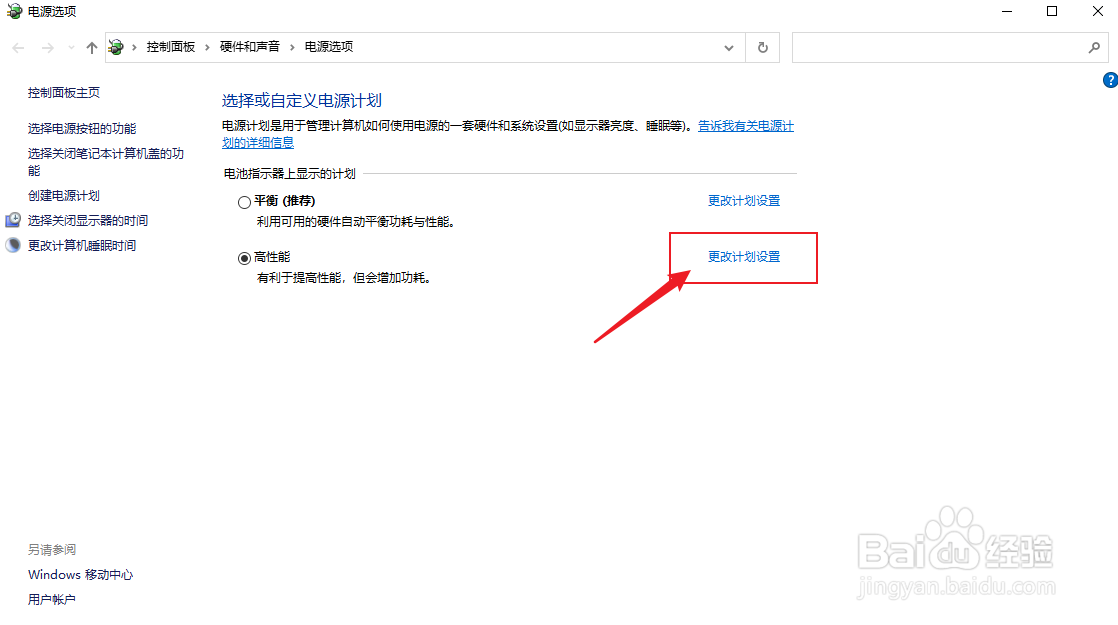The image size is (1118, 625).
Task: Open 创建电源计划 in the sidebar
Action: [63, 195]
